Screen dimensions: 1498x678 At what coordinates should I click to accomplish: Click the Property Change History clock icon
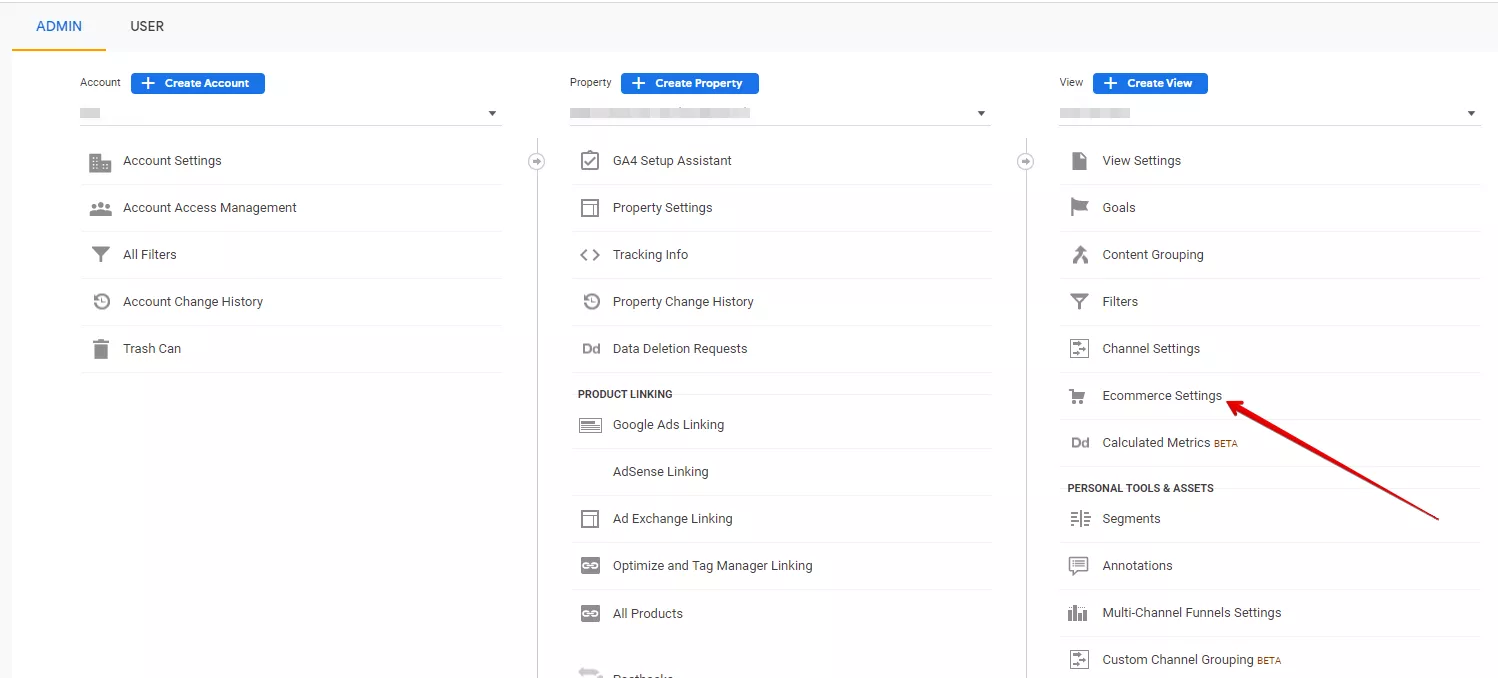click(591, 302)
